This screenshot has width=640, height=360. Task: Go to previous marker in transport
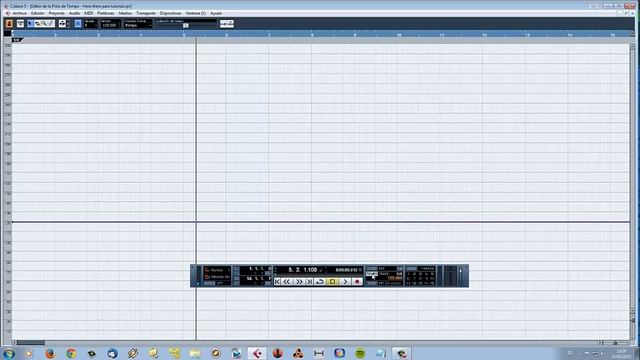click(278, 282)
